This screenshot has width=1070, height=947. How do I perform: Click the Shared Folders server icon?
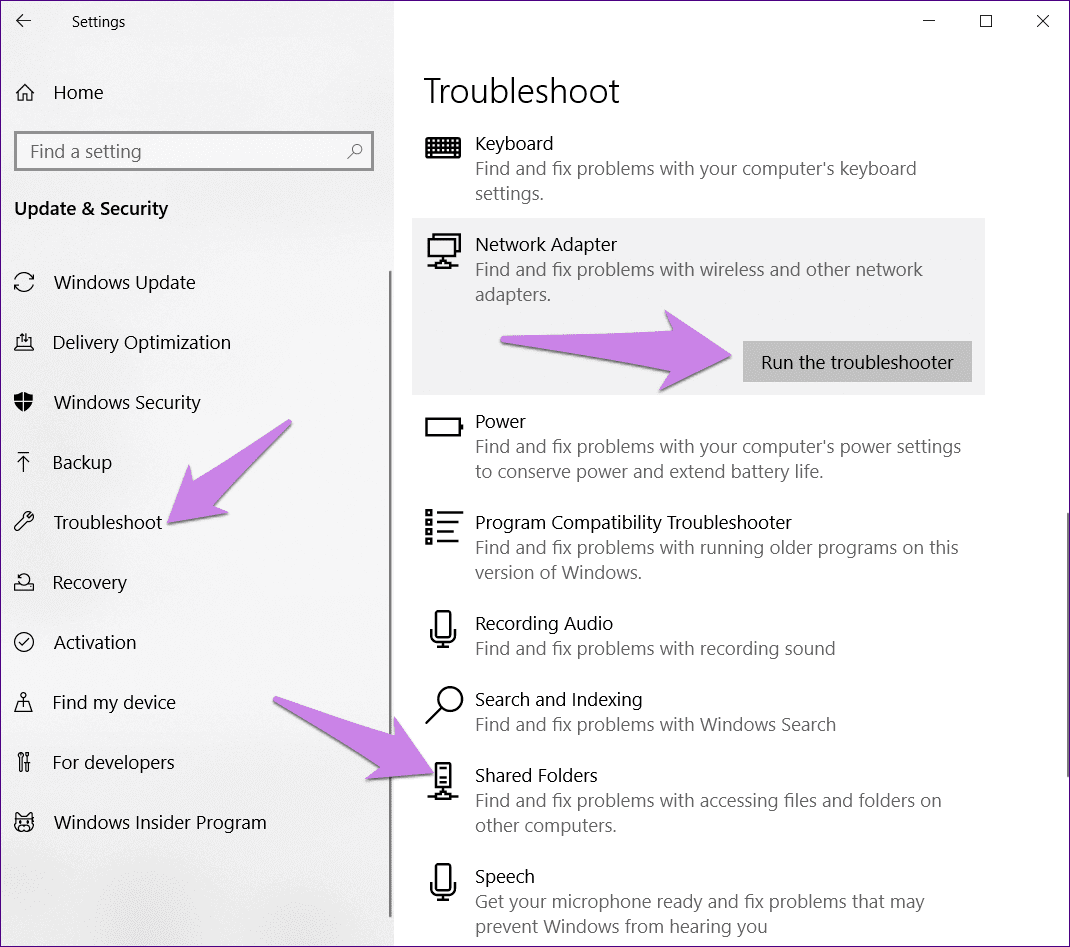click(443, 781)
